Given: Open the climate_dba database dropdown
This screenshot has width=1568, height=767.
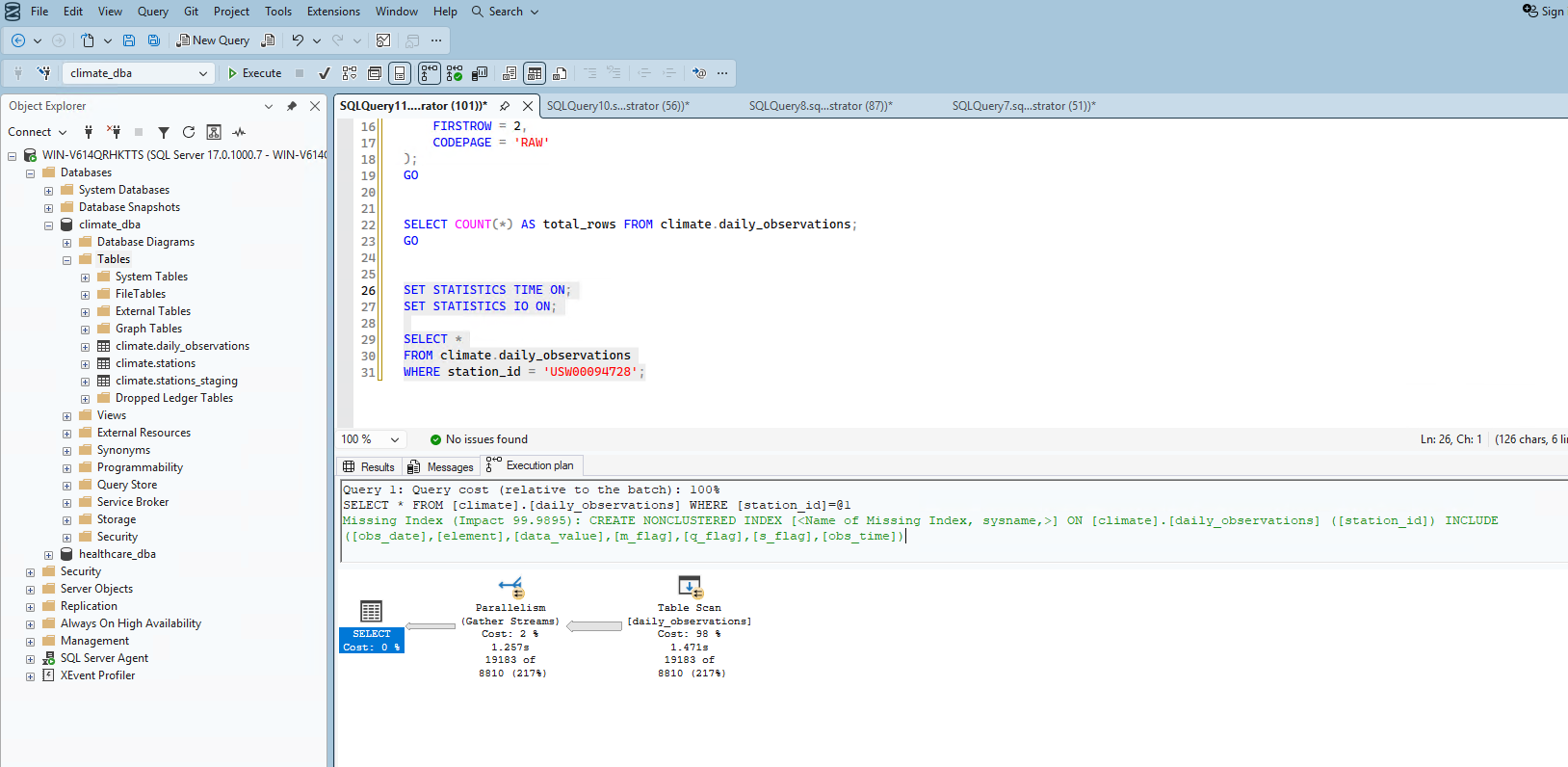Looking at the screenshot, I should coord(203,73).
